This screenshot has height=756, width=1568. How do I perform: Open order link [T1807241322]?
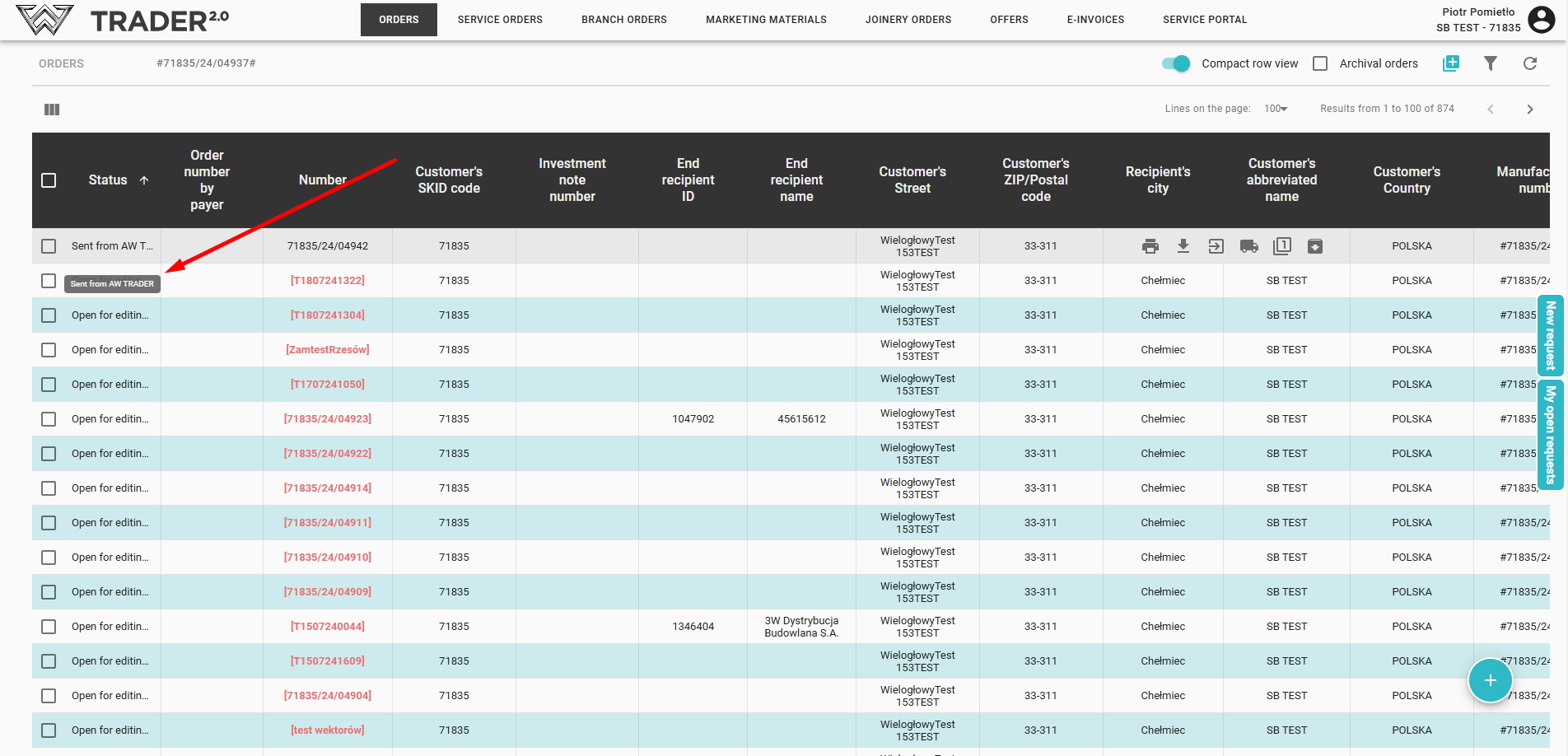tap(327, 281)
